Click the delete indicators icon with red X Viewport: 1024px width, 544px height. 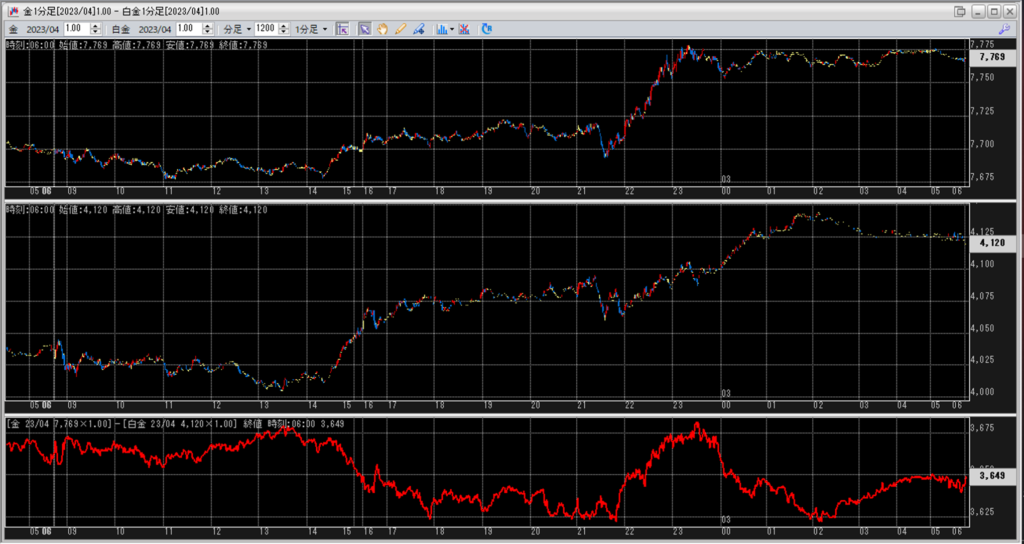[x=465, y=29]
